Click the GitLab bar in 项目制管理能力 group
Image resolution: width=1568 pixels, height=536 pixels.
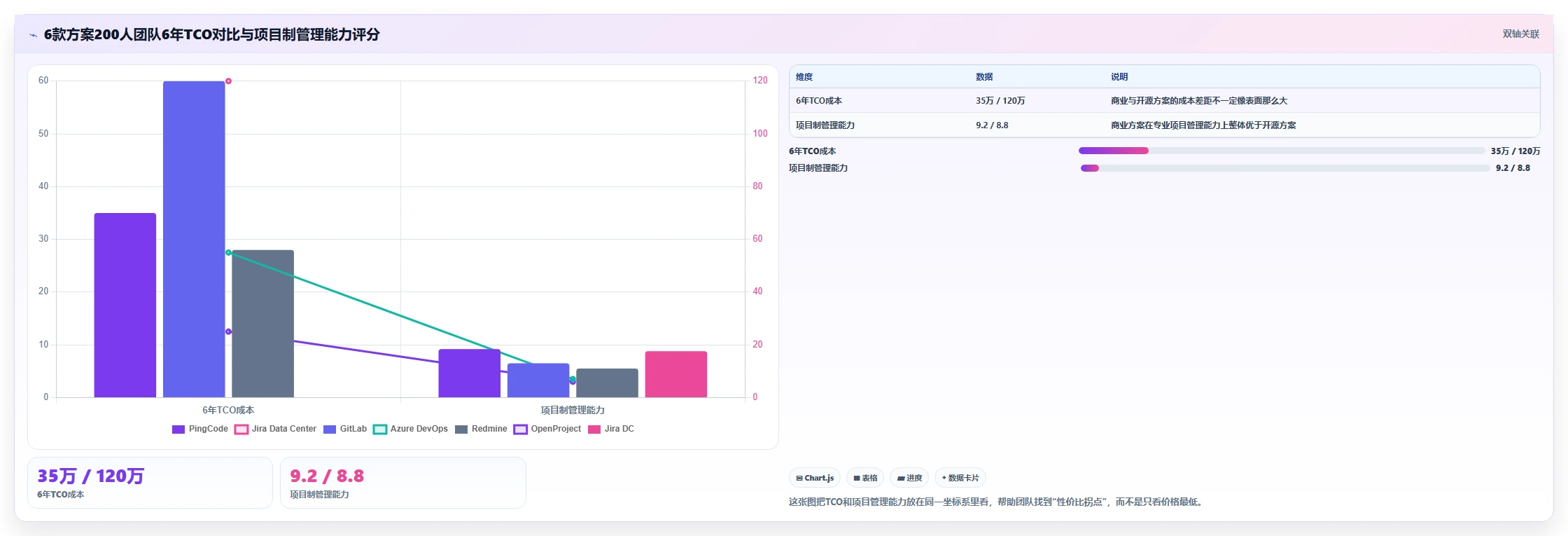[x=538, y=380]
